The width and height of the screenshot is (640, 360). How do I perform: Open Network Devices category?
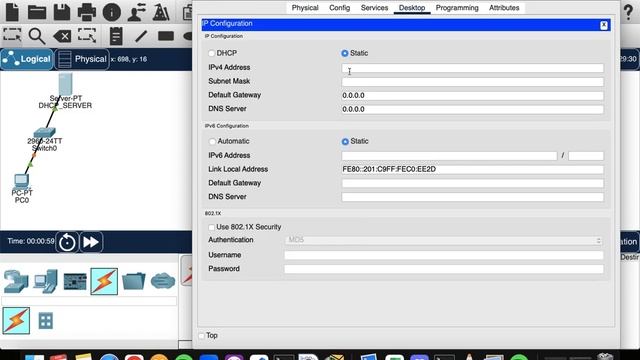16,281
